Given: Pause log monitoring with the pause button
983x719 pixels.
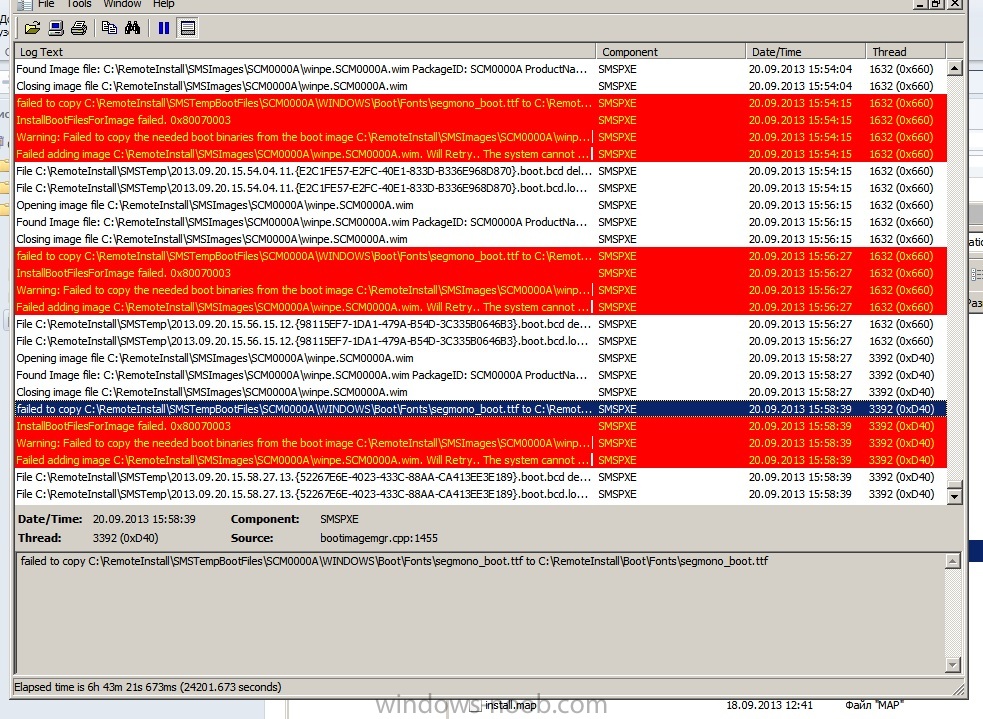Looking at the screenshot, I should [x=164, y=28].
